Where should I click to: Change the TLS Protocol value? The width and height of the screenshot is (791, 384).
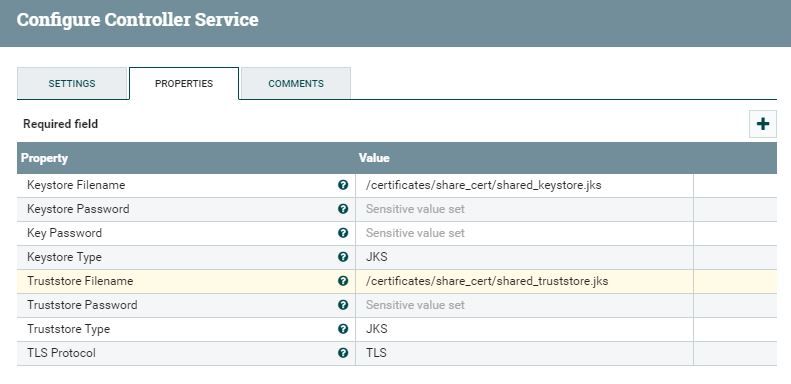(x=524, y=353)
